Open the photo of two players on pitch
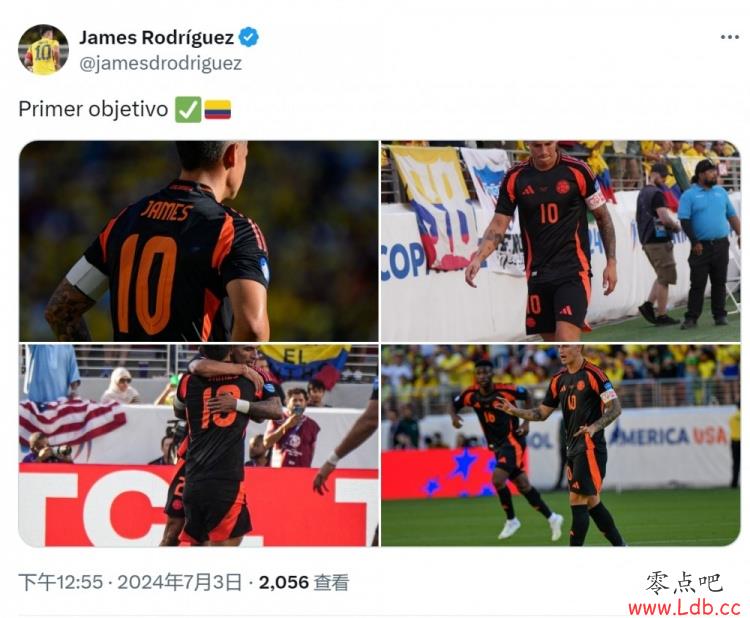Viewport: 750px width, 618px height. click(x=561, y=445)
